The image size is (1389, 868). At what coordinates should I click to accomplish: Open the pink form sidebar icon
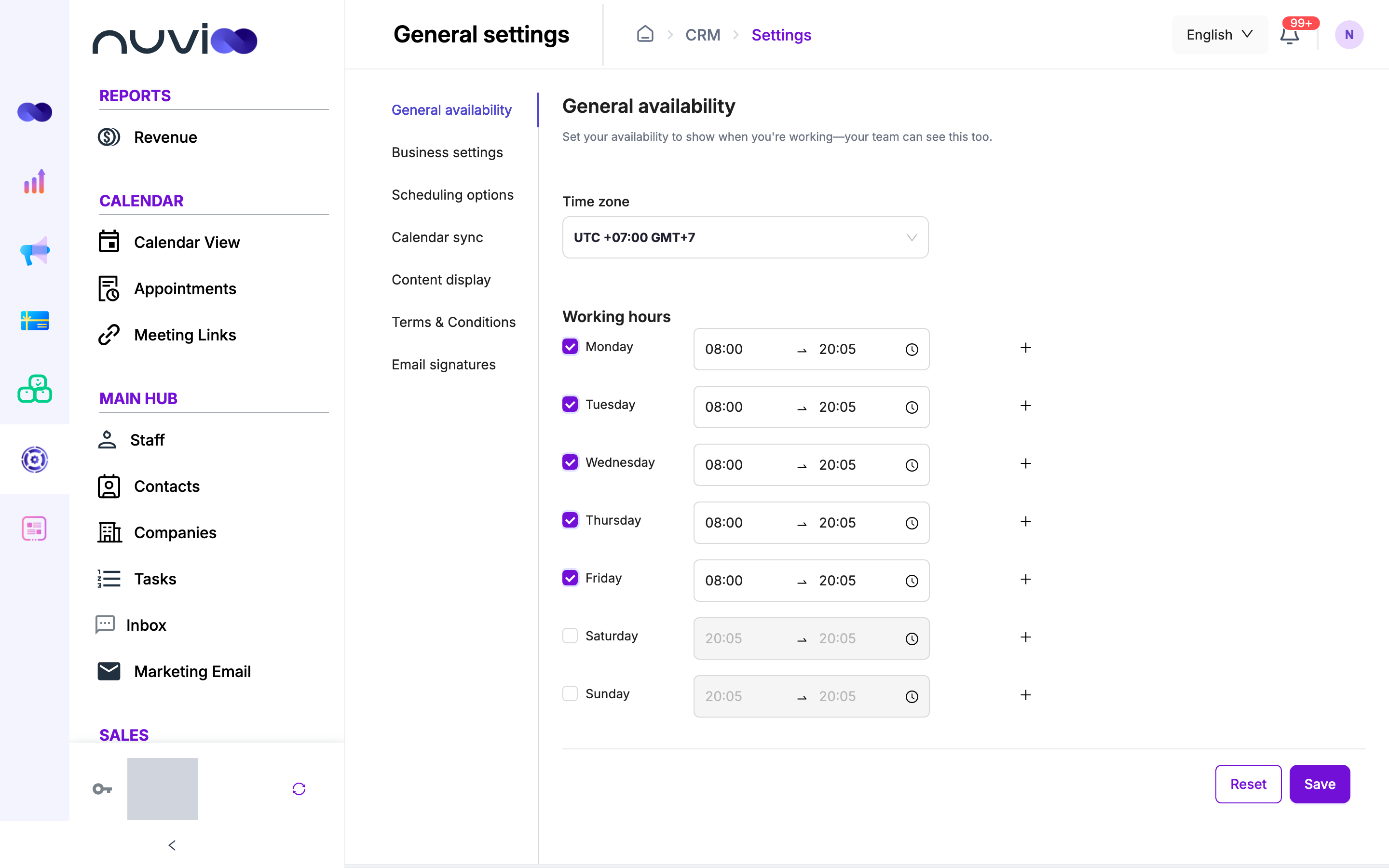tap(34, 528)
